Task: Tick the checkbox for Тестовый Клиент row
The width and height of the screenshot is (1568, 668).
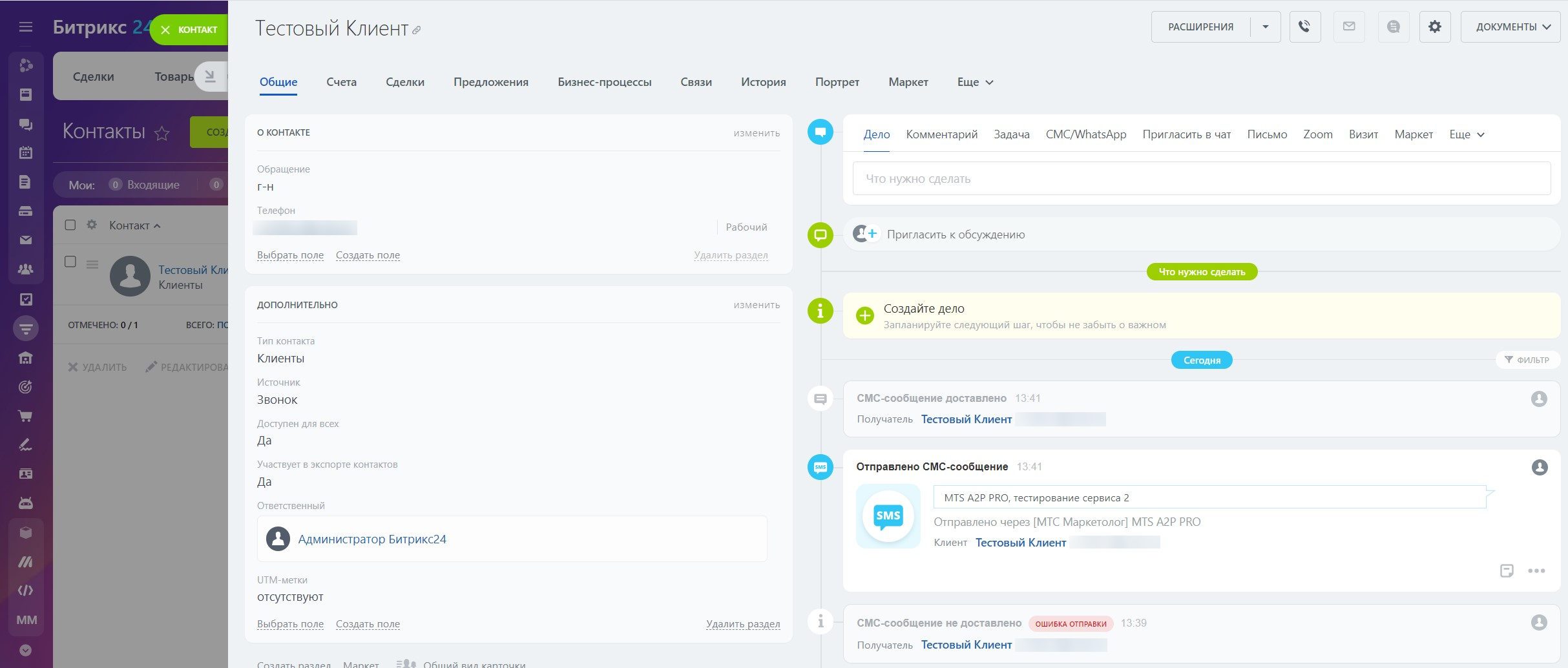Action: [70, 262]
